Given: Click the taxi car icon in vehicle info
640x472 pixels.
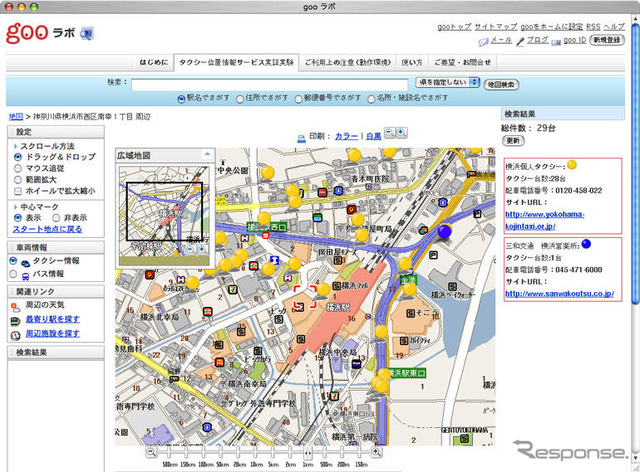Looking at the screenshot, I should [x=25, y=263].
